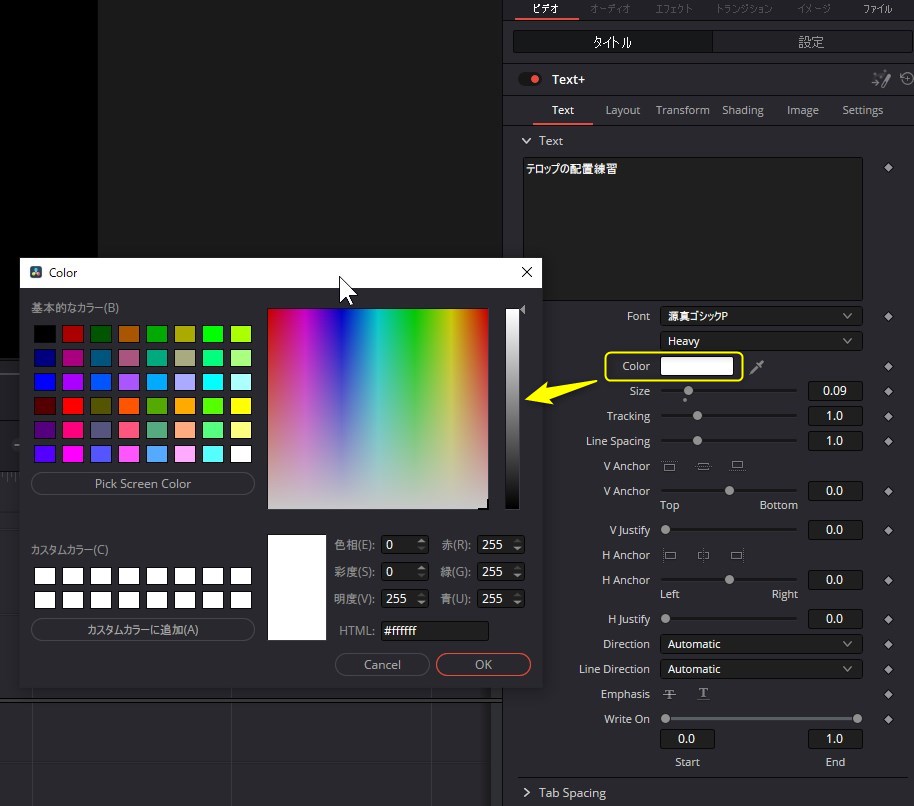
Task: Expand the Tab Spacing section
Action: click(x=526, y=793)
